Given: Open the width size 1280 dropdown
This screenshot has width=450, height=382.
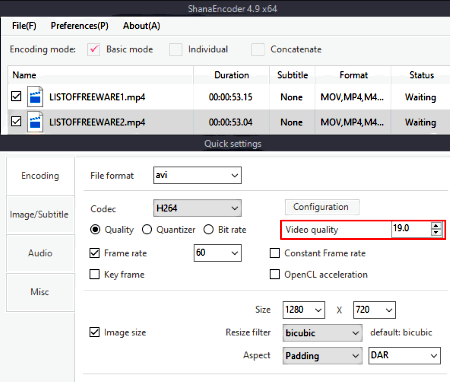Looking at the screenshot, I should [304, 310].
